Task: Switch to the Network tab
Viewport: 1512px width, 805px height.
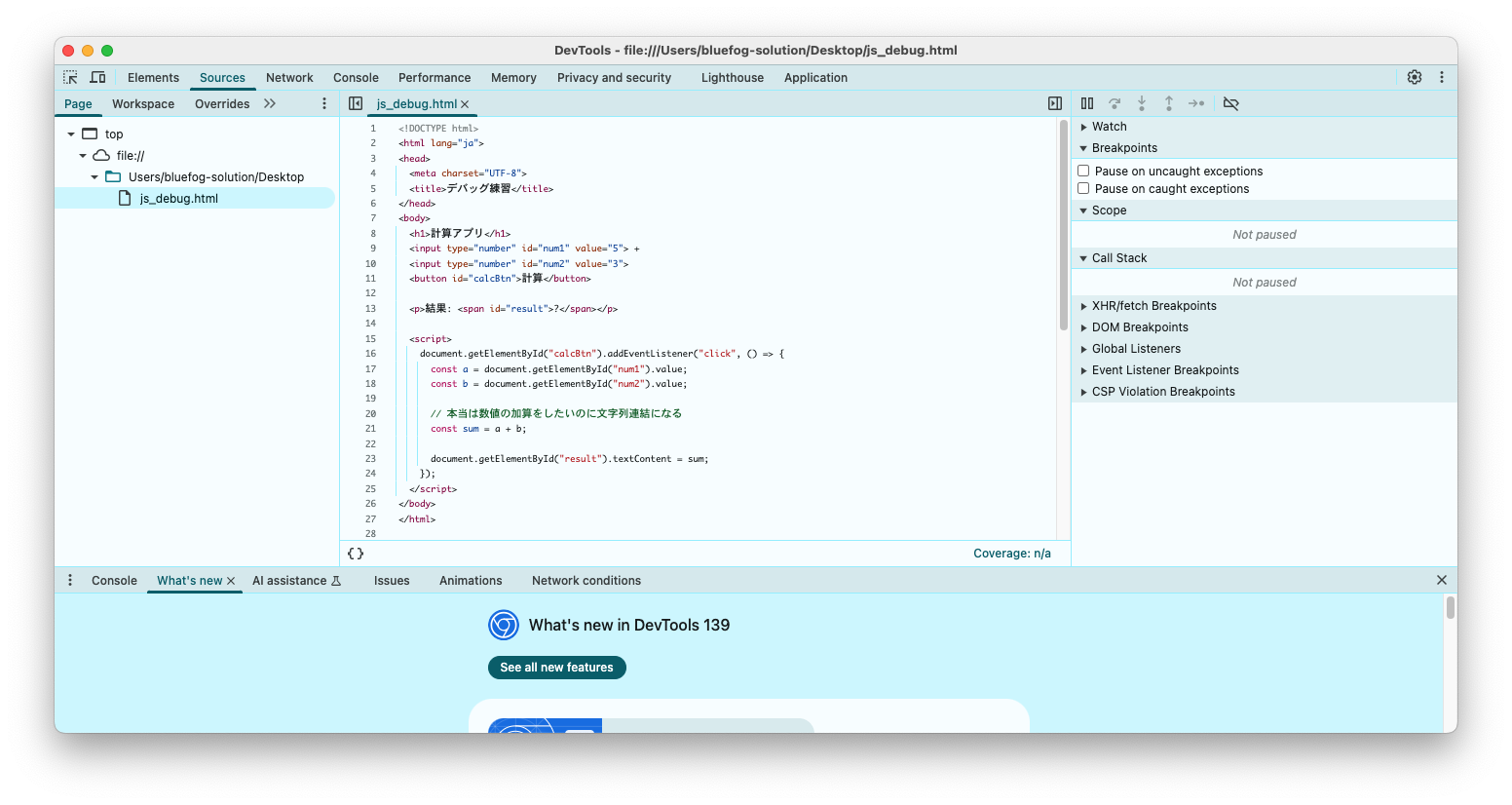Action: tap(289, 78)
